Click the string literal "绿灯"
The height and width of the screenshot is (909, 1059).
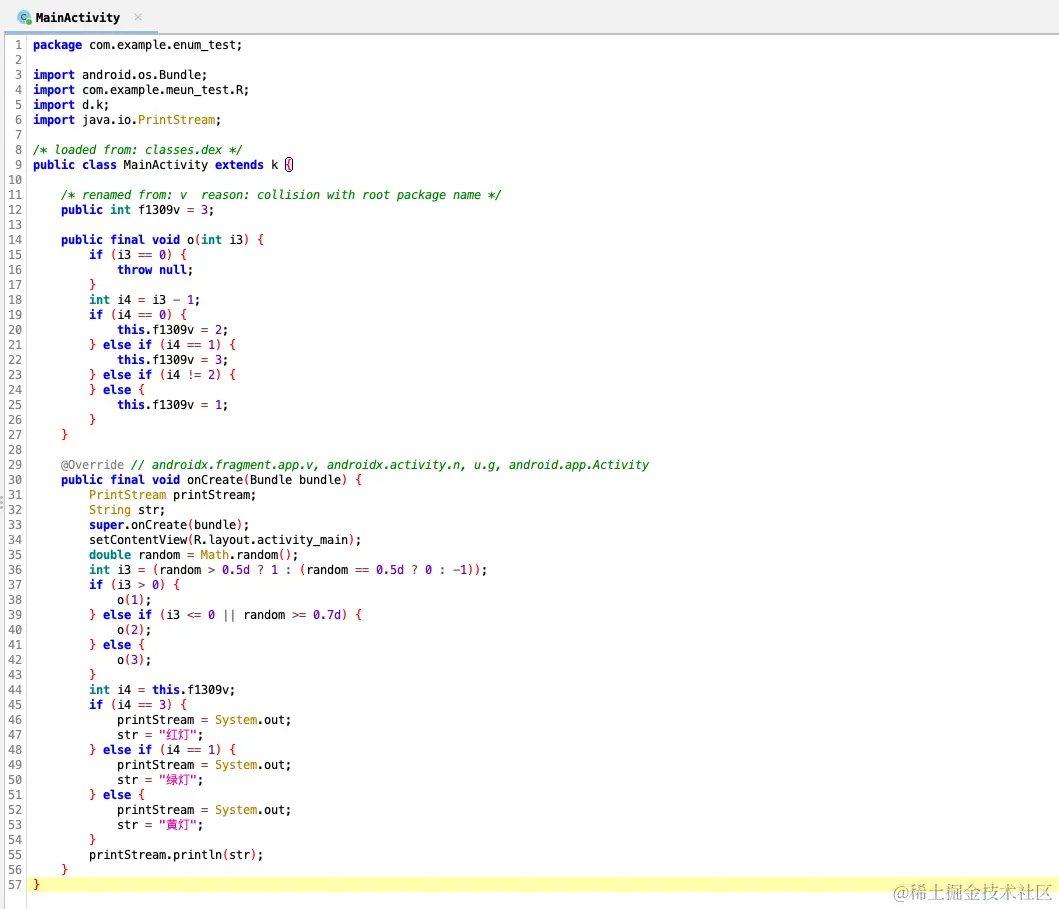point(178,779)
